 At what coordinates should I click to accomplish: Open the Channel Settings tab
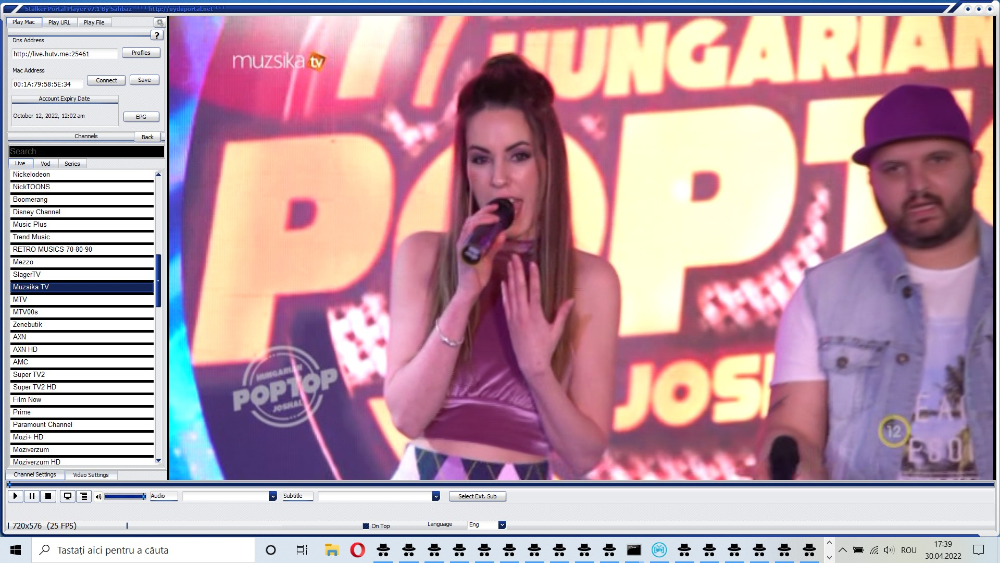pos(35,475)
